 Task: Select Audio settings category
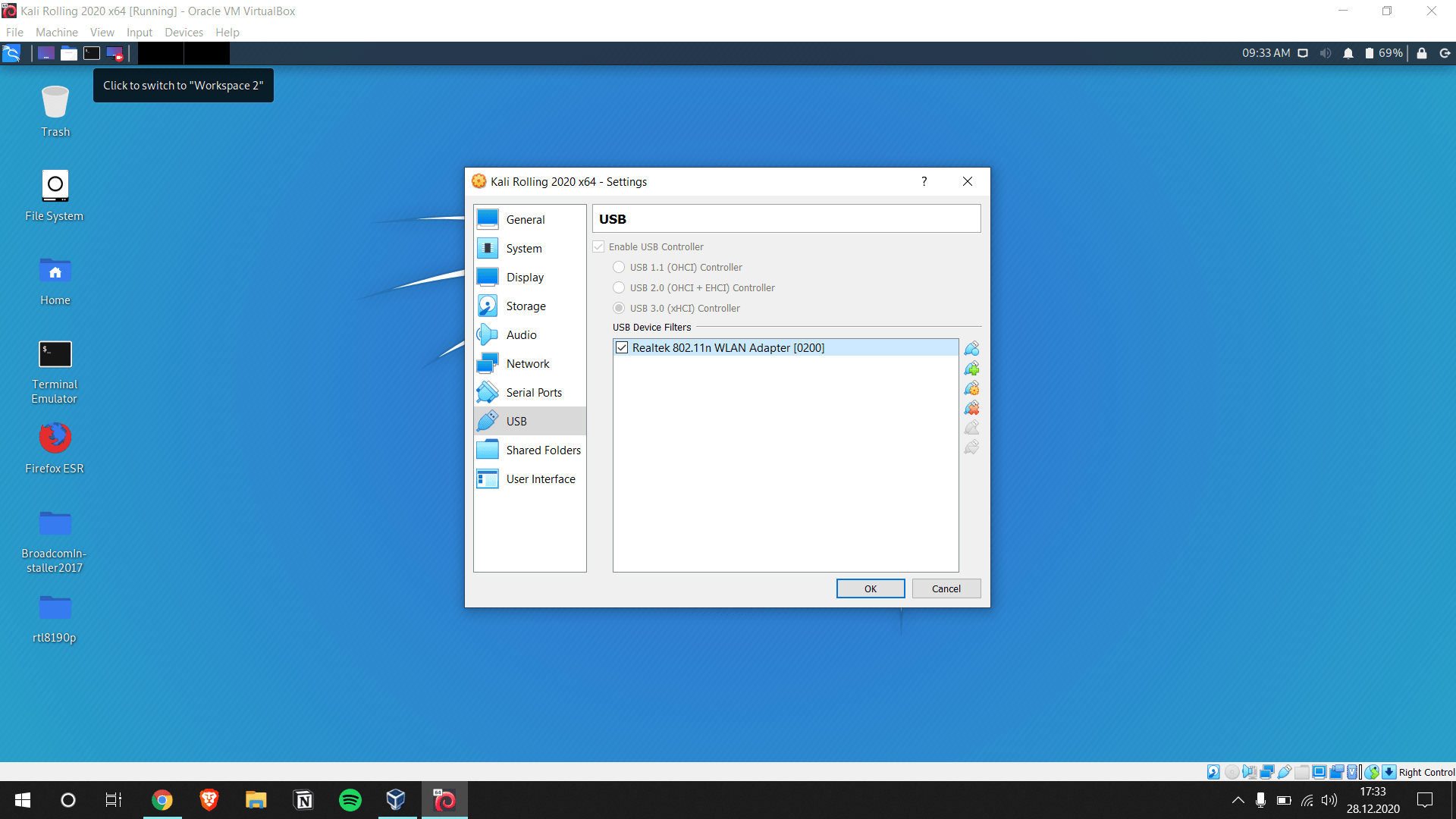pos(521,335)
